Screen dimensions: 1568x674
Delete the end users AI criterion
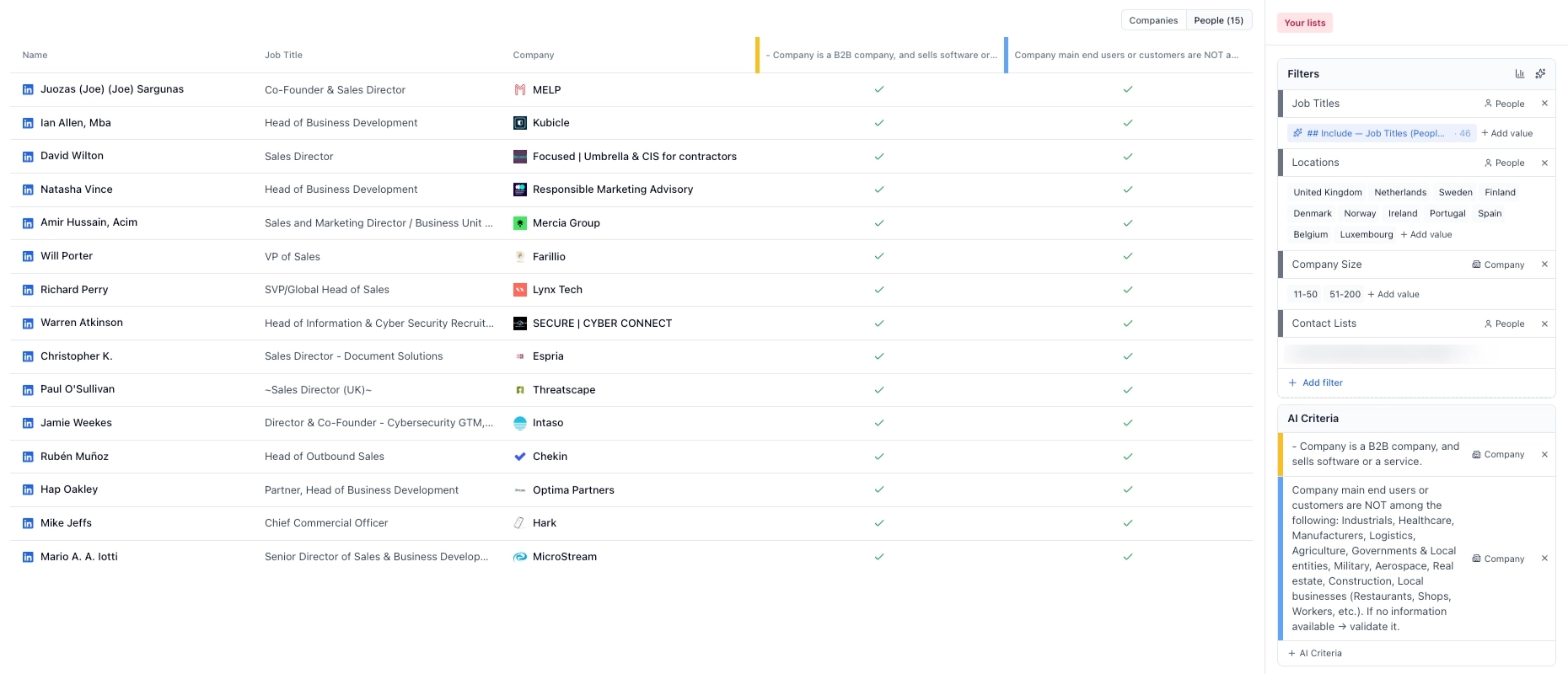tap(1544, 559)
